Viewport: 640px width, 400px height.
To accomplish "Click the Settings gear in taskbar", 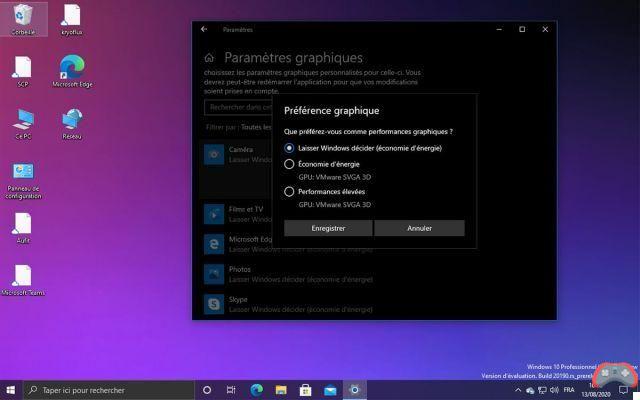I will pos(355,390).
